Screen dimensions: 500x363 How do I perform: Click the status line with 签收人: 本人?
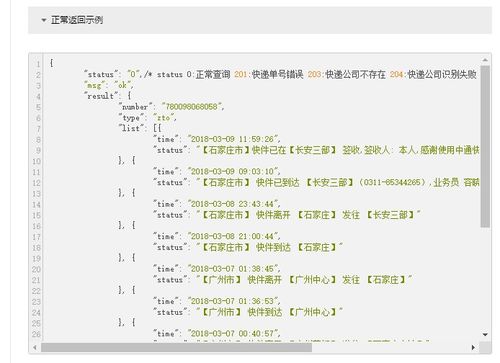(x=316, y=150)
